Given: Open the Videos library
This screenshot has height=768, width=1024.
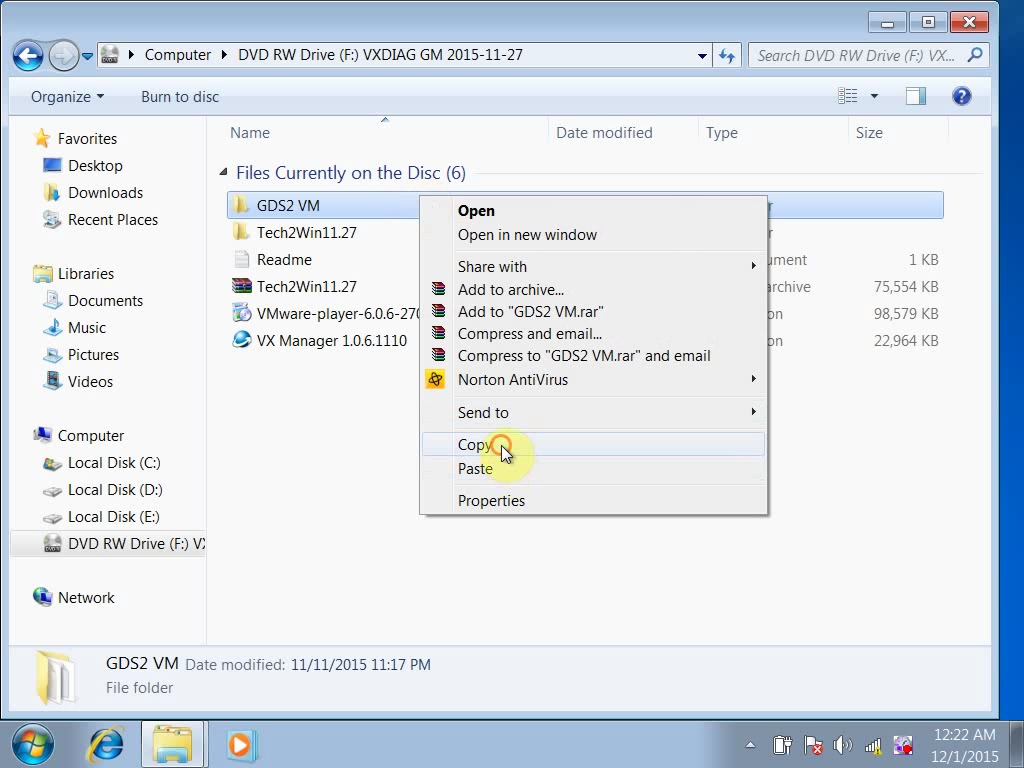Looking at the screenshot, I should pos(90,381).
